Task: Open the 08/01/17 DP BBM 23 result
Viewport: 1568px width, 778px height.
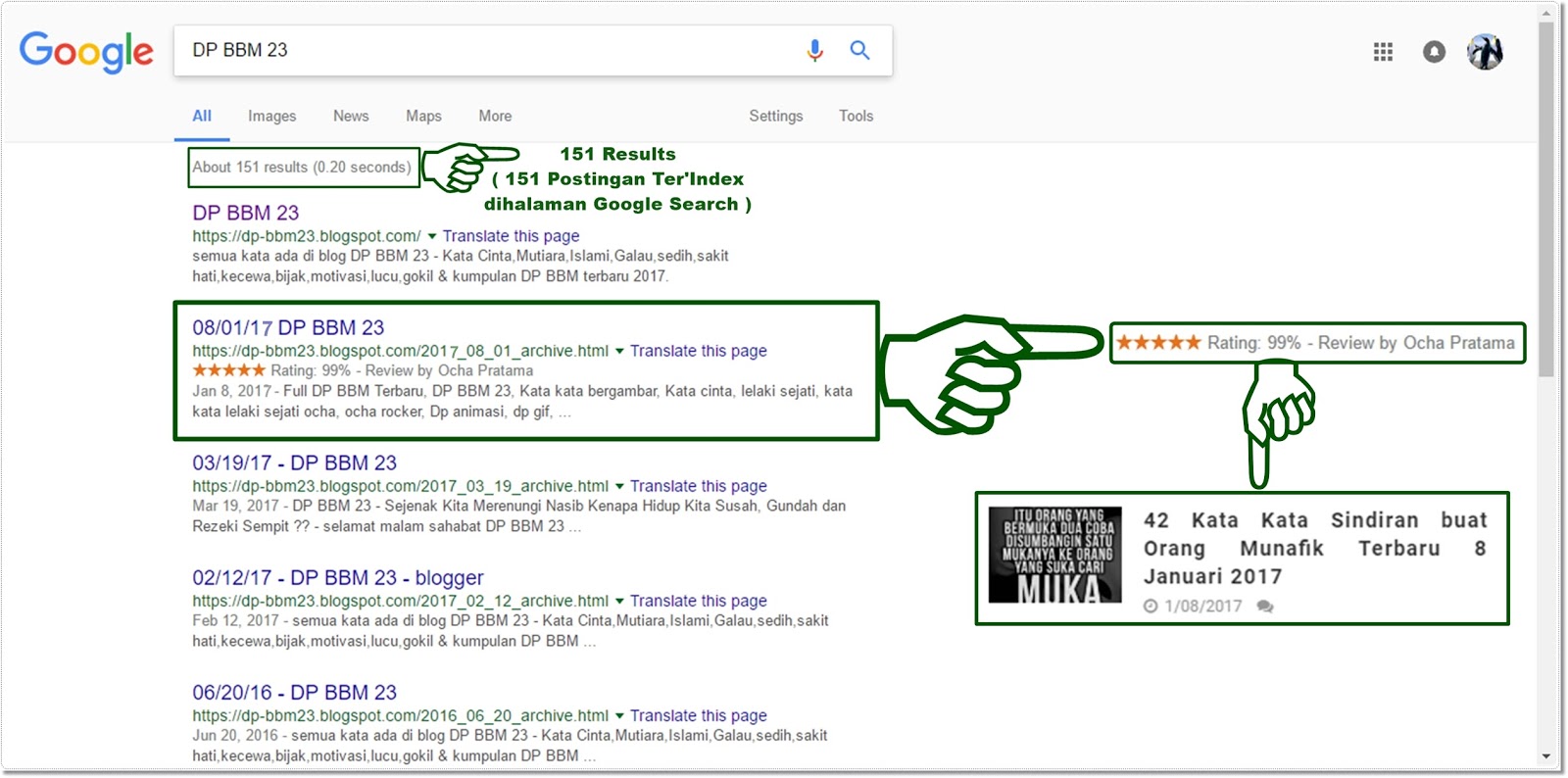Action: (x=288, y=327)
